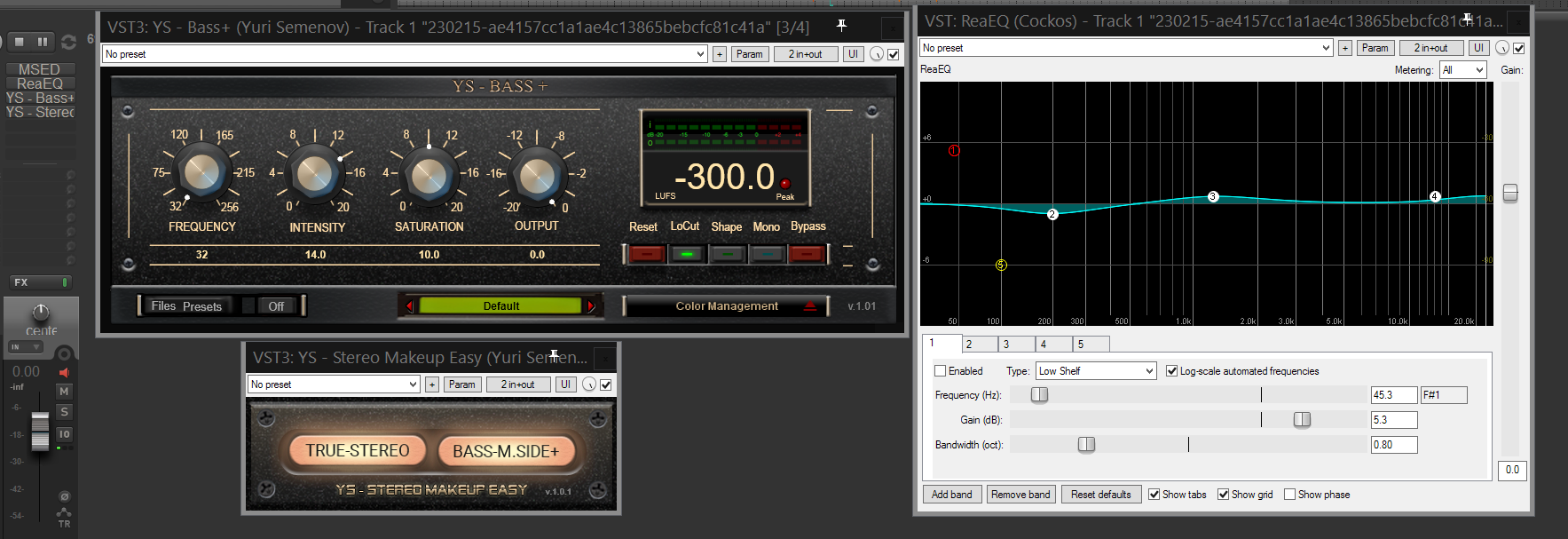Click the wet/dry knob in ReaEQ header
Screen dimensions: 1568x539
pyautogui.click(x=1502, y=48)
